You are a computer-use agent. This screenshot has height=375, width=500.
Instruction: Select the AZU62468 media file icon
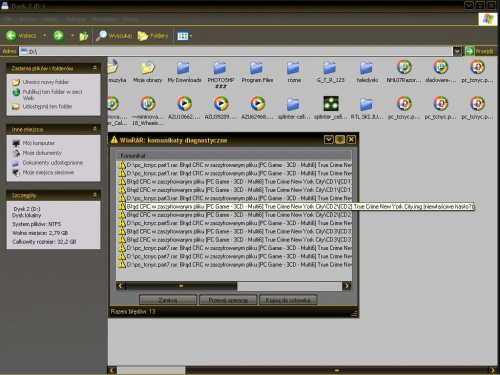pos(257,104)
